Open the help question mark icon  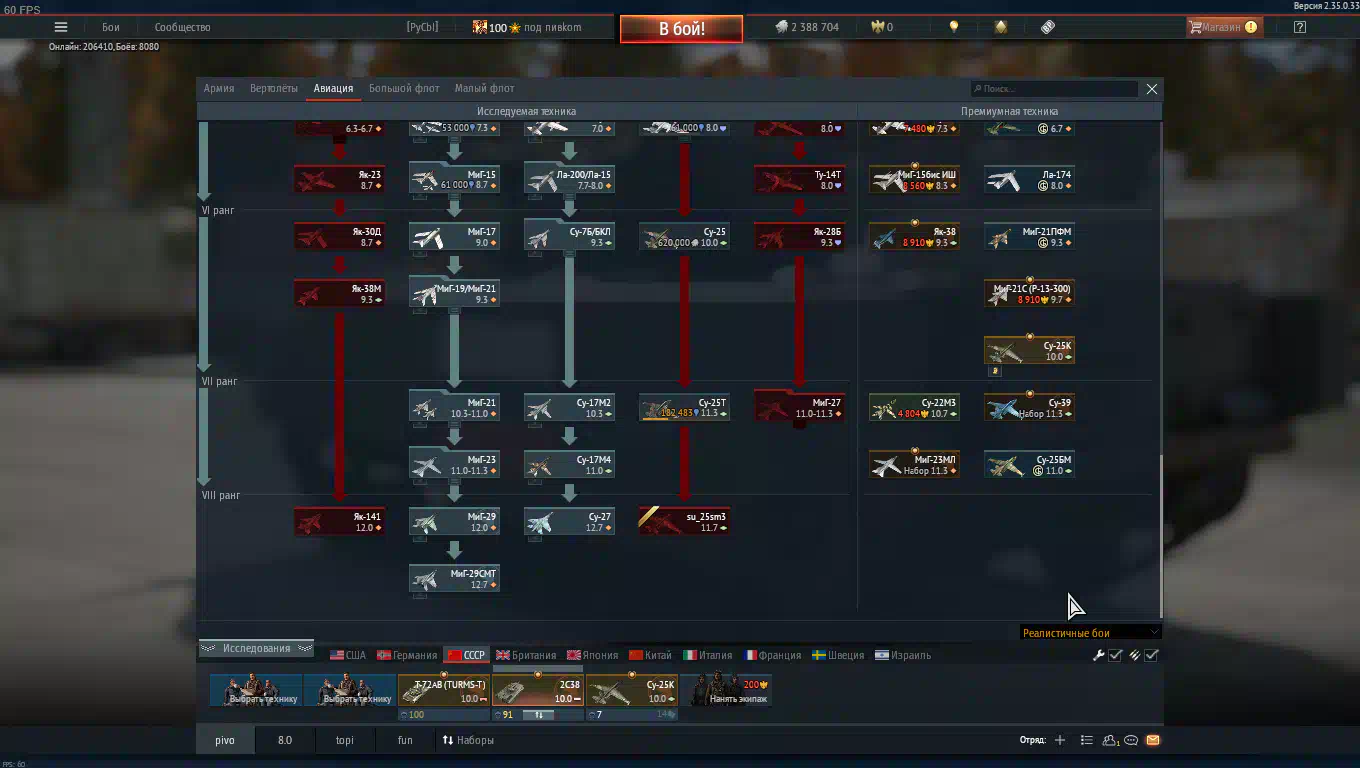pos(1300,27)
